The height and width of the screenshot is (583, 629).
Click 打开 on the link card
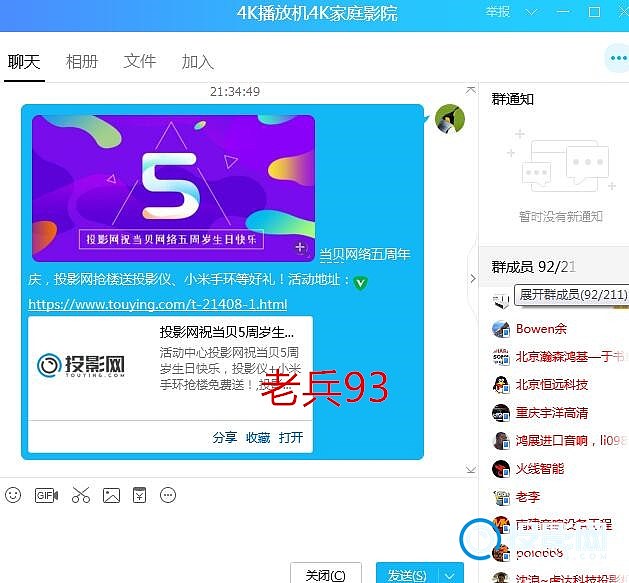(x=291, y=437)
